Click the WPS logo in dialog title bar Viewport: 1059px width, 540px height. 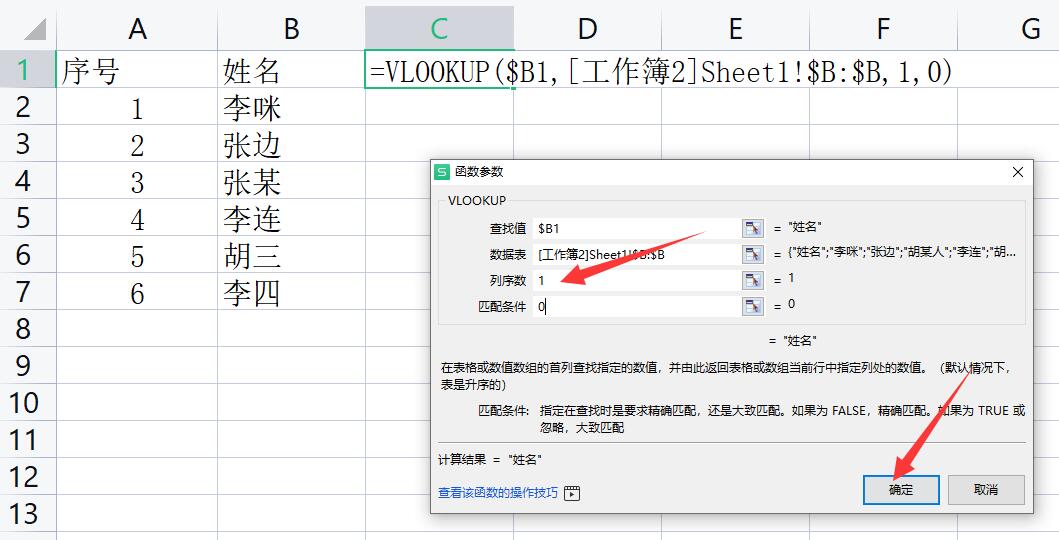[x=443, y=172]
